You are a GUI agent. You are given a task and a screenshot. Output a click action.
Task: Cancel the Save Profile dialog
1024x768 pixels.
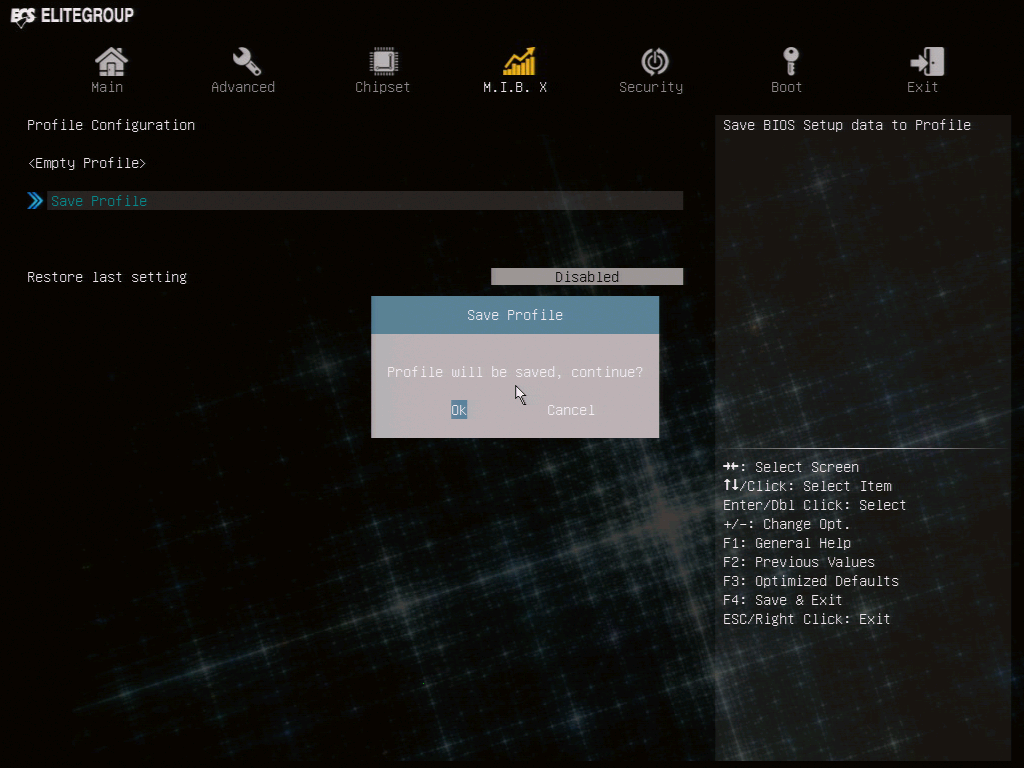(571, 410)
